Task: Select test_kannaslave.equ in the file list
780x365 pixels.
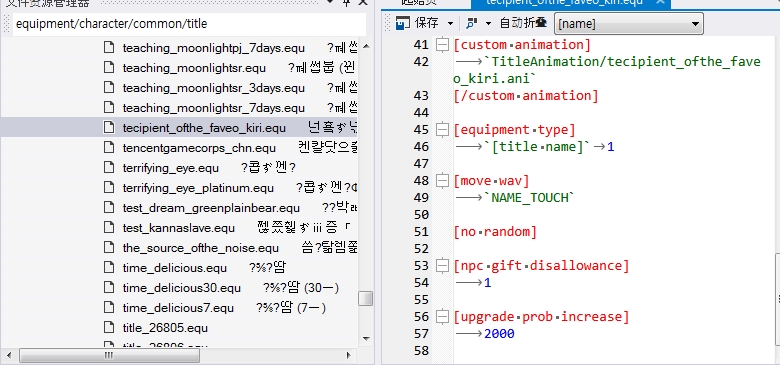Action: 179,228
